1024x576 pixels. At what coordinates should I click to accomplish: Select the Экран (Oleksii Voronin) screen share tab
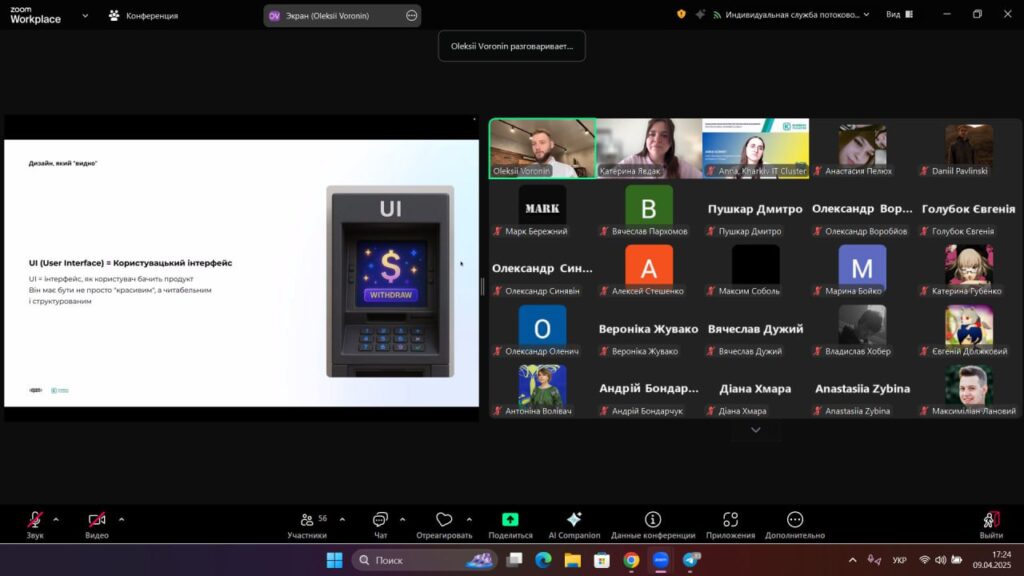coord(342,16)
